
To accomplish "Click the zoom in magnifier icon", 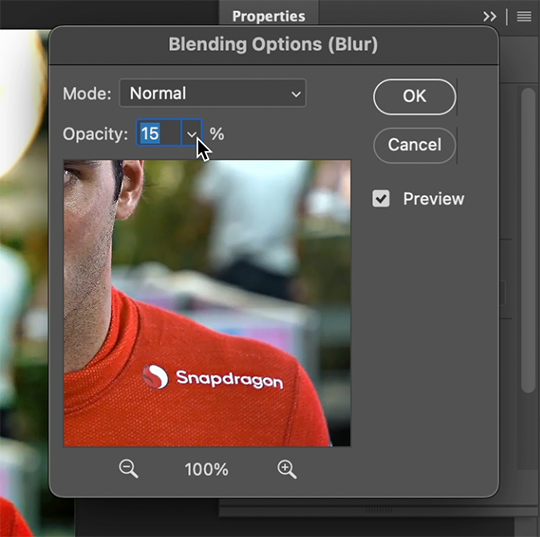I will [287, 469].
